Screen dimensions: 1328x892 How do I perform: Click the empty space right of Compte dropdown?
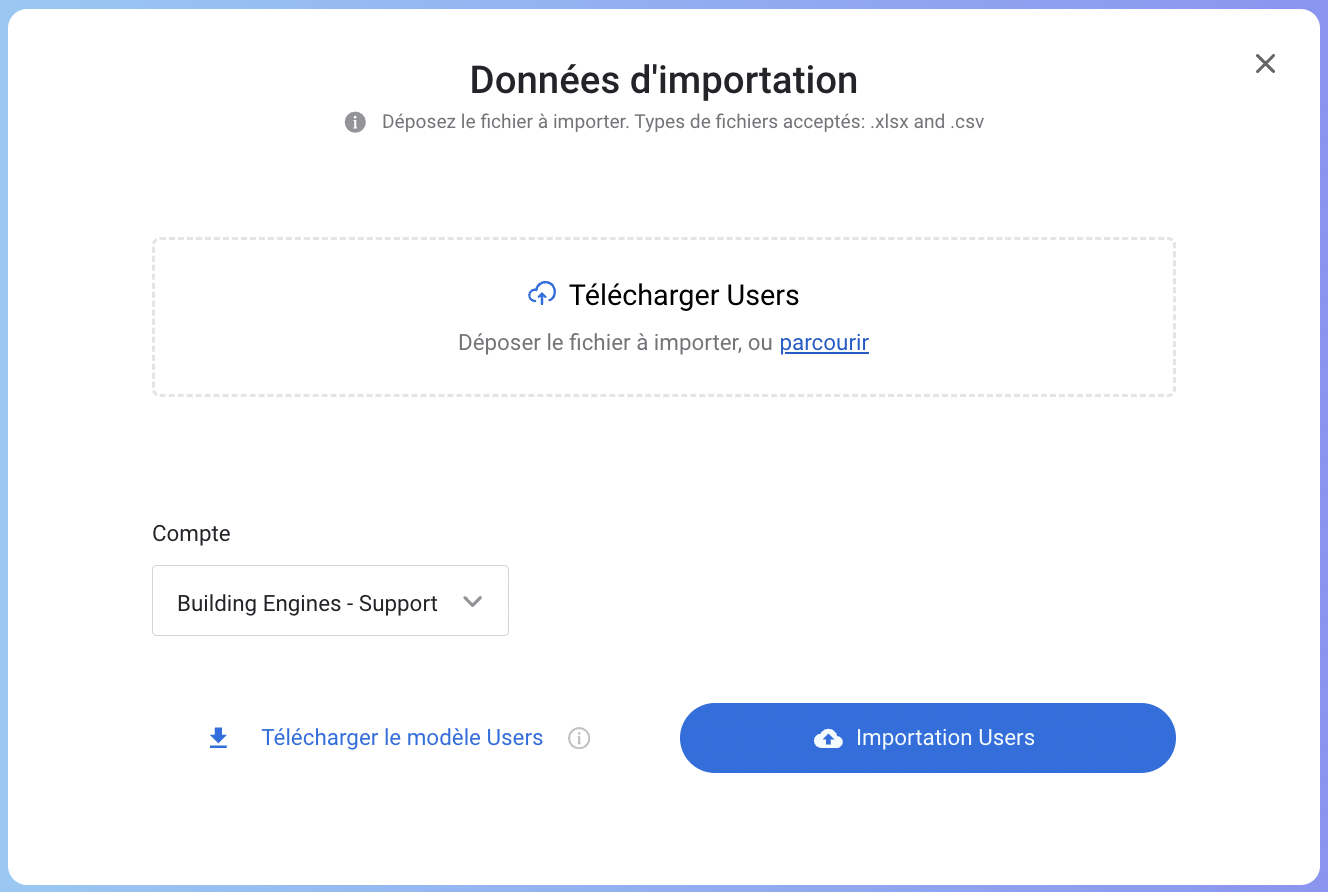[840, 600]
